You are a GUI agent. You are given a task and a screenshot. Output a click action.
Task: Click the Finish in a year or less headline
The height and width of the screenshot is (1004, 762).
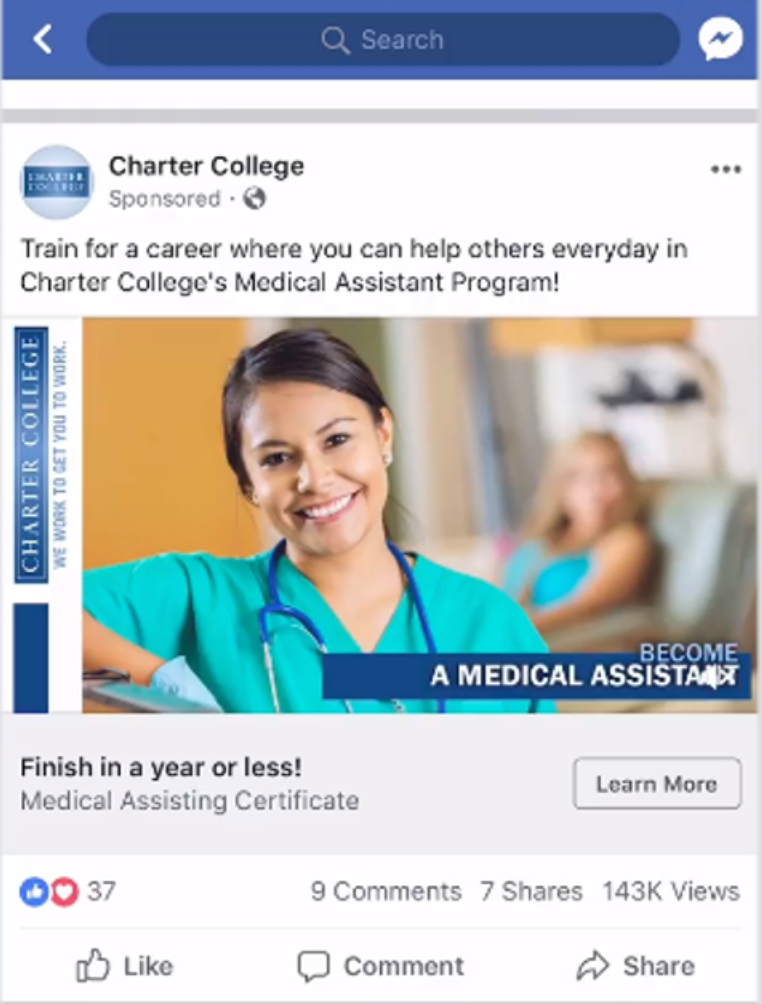pos(161,767)
